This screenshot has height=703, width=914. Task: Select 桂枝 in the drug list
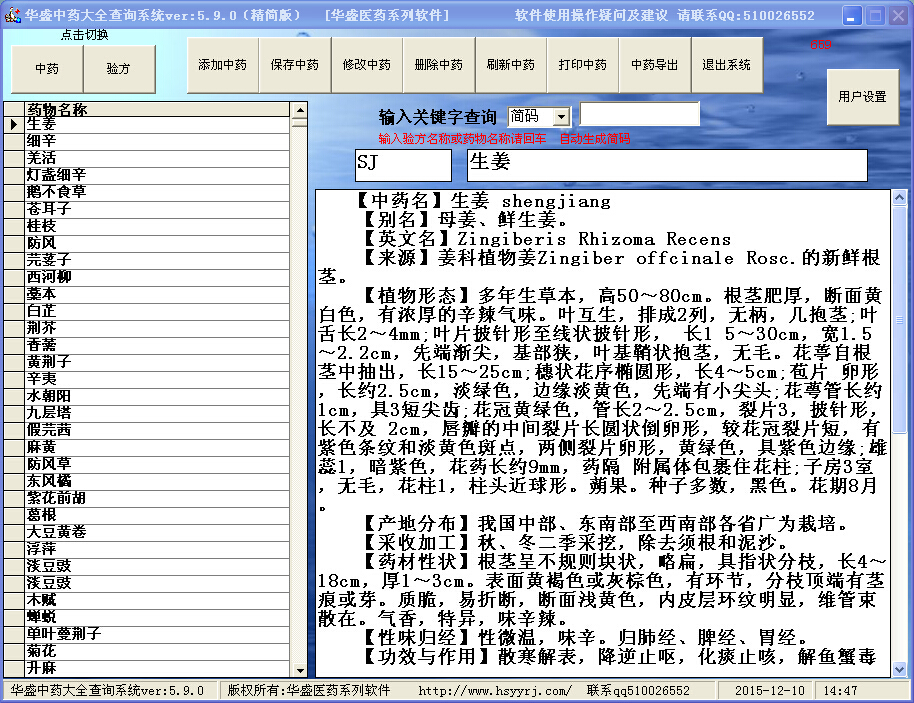(157, 226)
